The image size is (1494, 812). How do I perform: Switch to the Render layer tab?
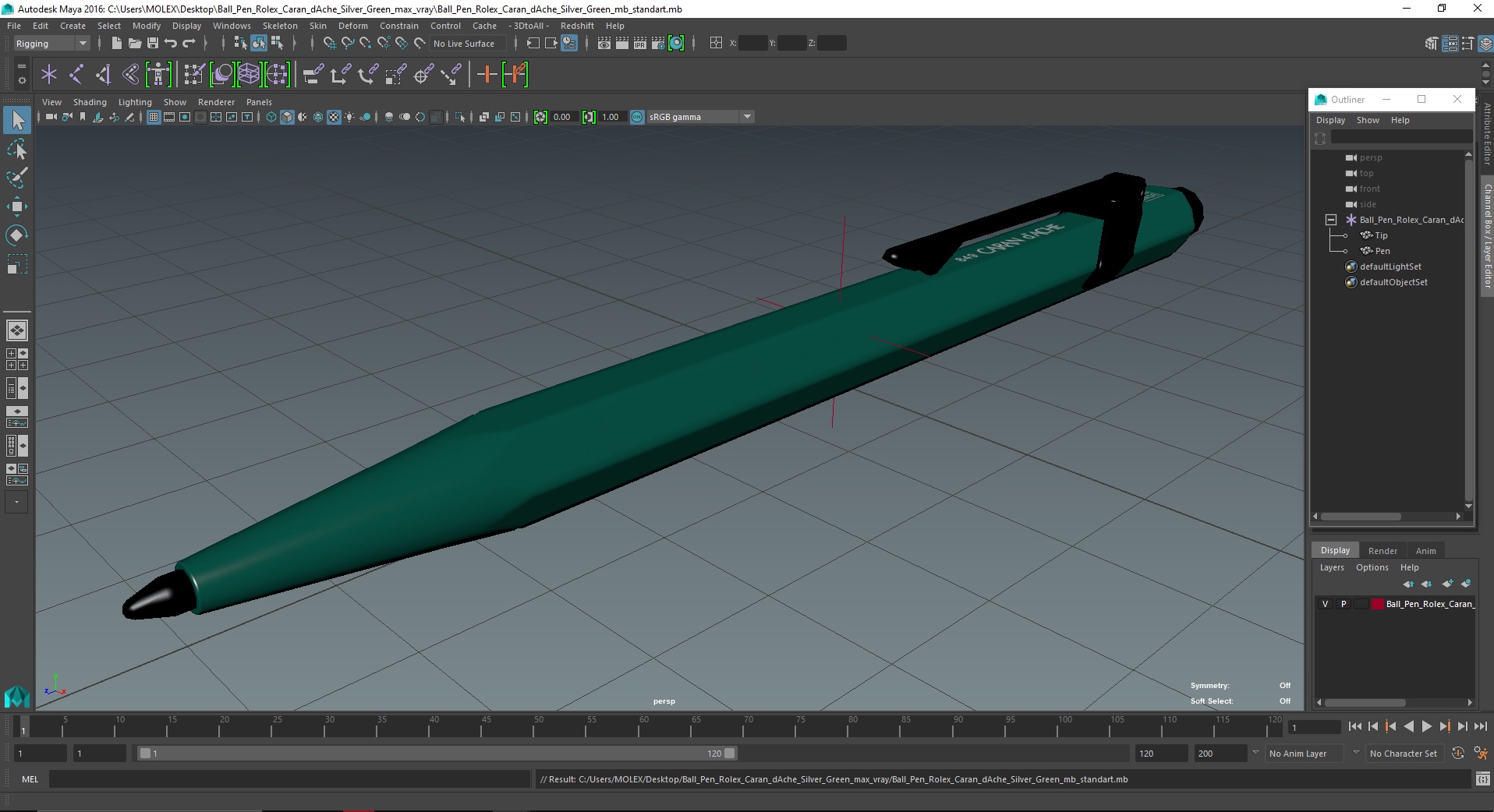(x=1382, y=551)
